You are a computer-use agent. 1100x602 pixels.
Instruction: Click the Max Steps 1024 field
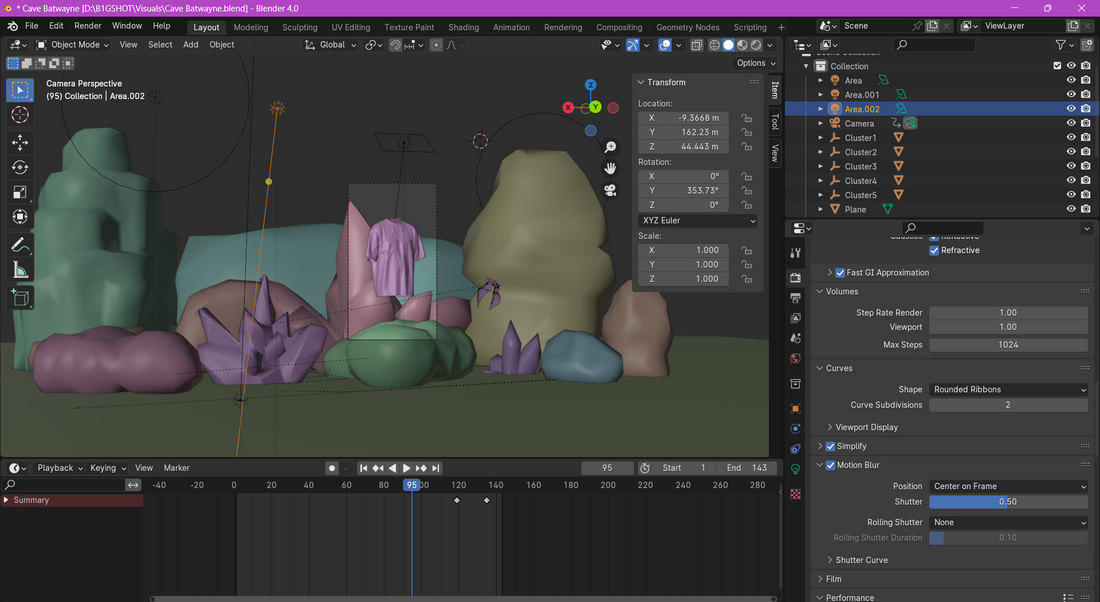pos(1009,345)
